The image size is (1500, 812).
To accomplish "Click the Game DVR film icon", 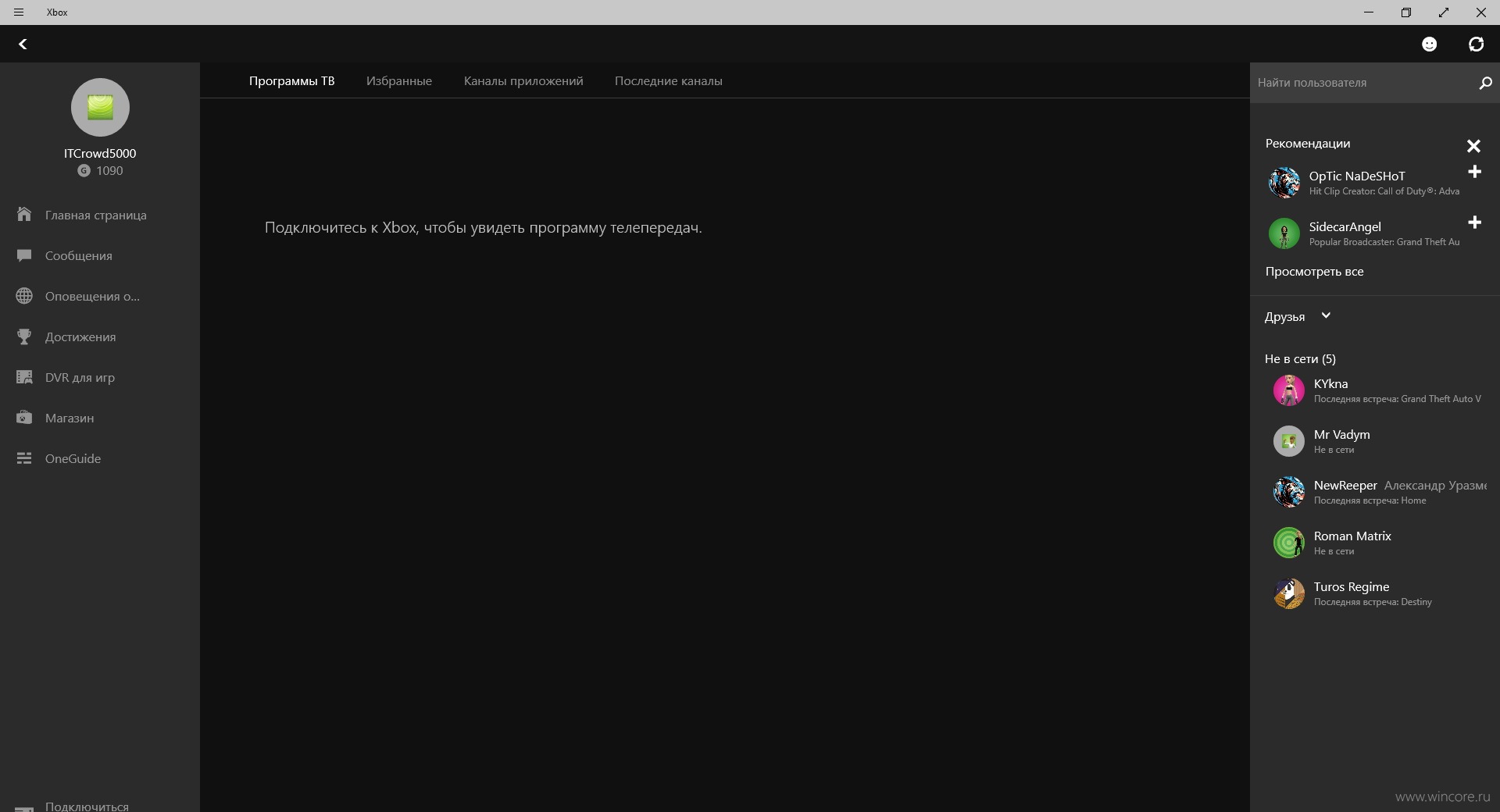I will [x=24, y=377].
